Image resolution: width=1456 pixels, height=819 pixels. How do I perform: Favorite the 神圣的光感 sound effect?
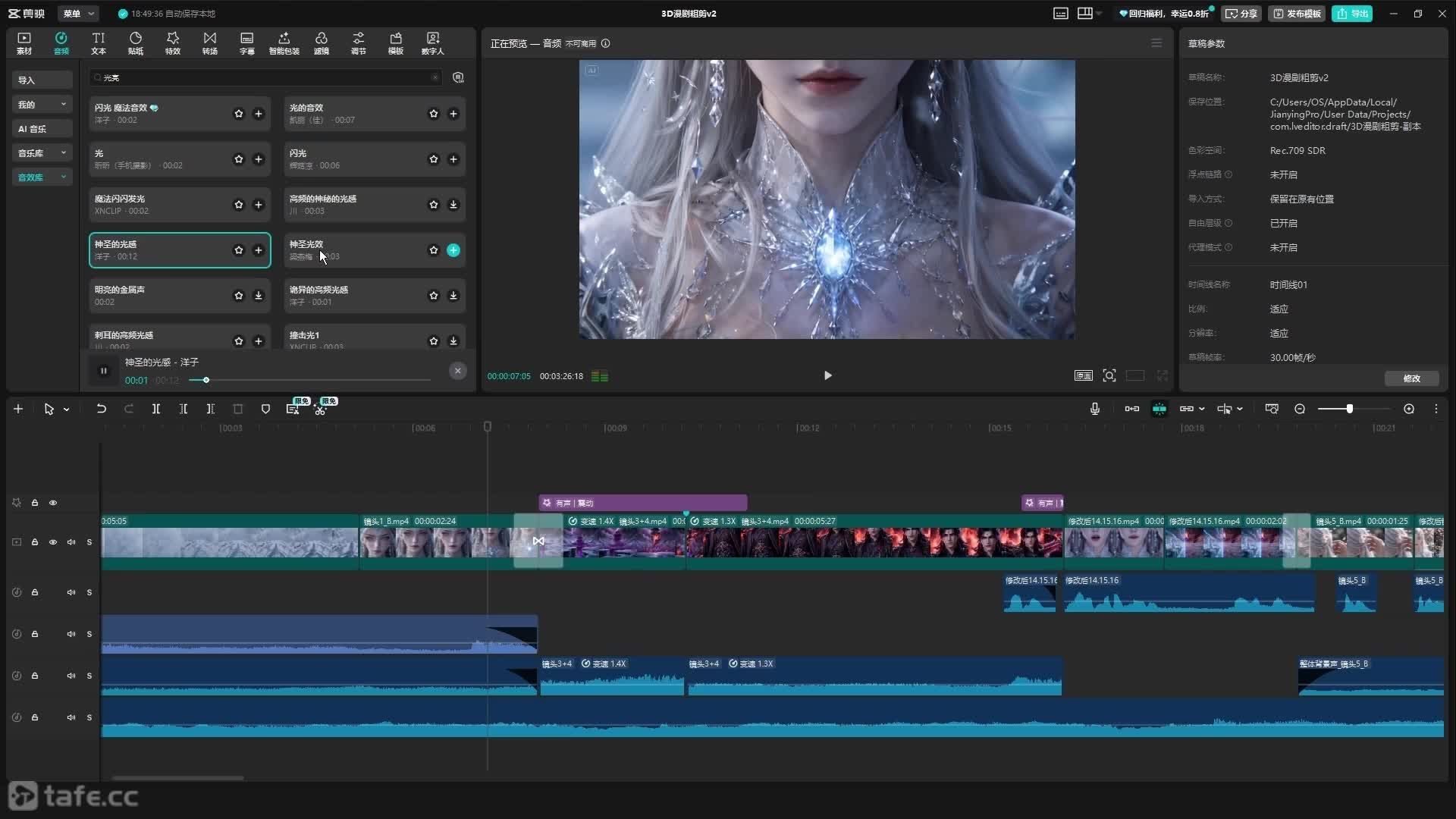239,250
